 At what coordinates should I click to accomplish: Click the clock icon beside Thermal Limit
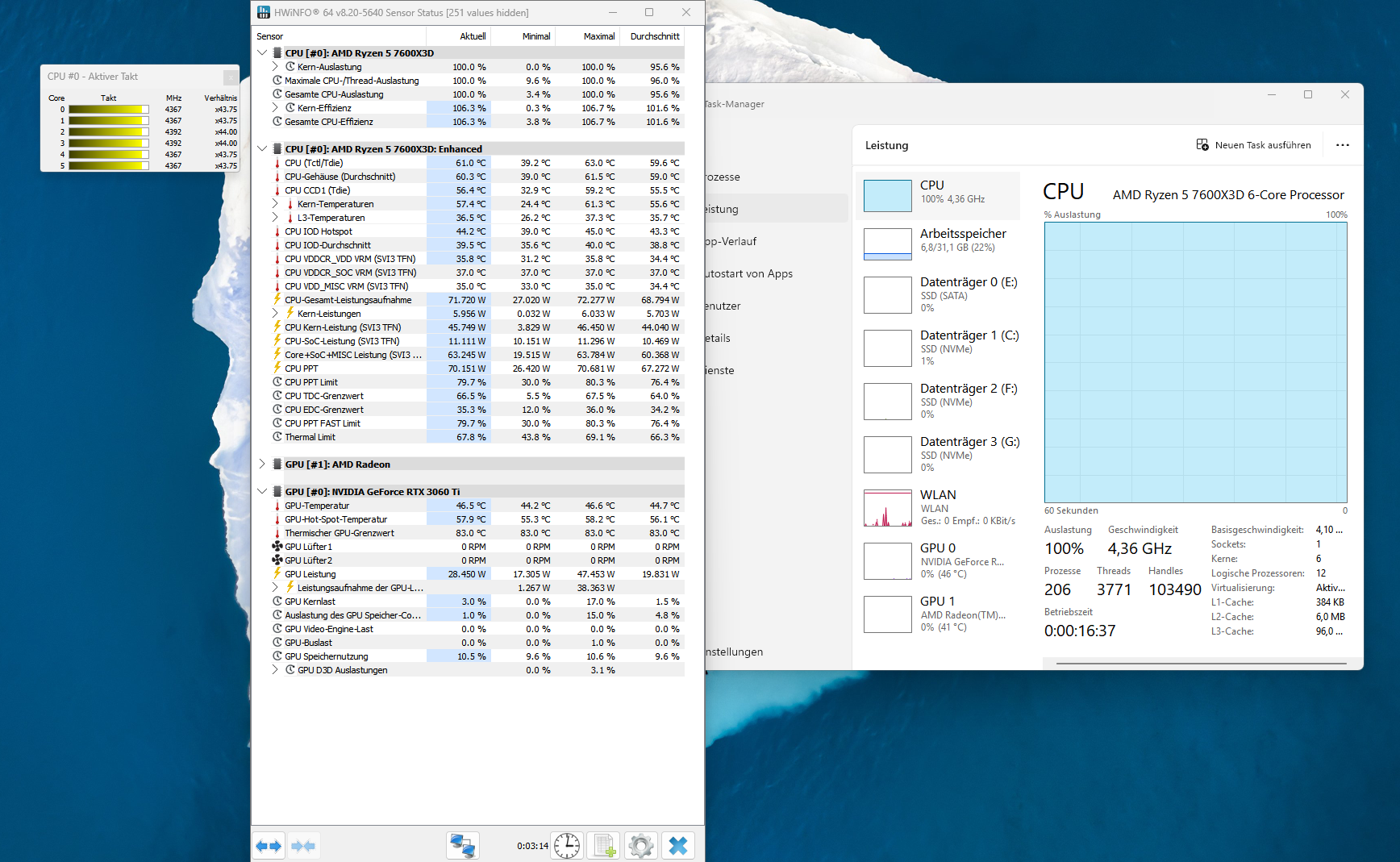277,437
